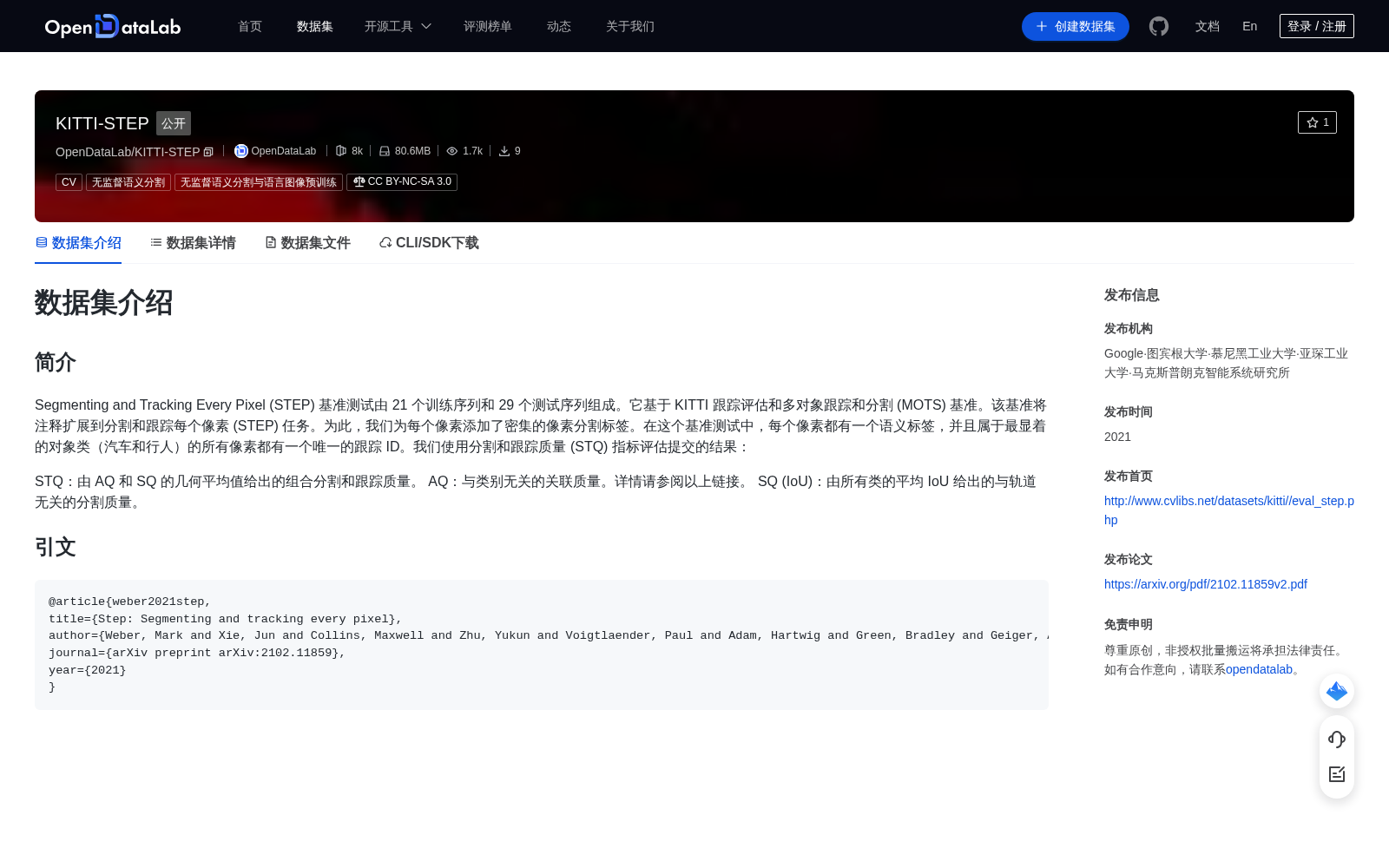
Task: Open the GitHub icon link
Action: pyautogui.click(x=1159, y=26)
